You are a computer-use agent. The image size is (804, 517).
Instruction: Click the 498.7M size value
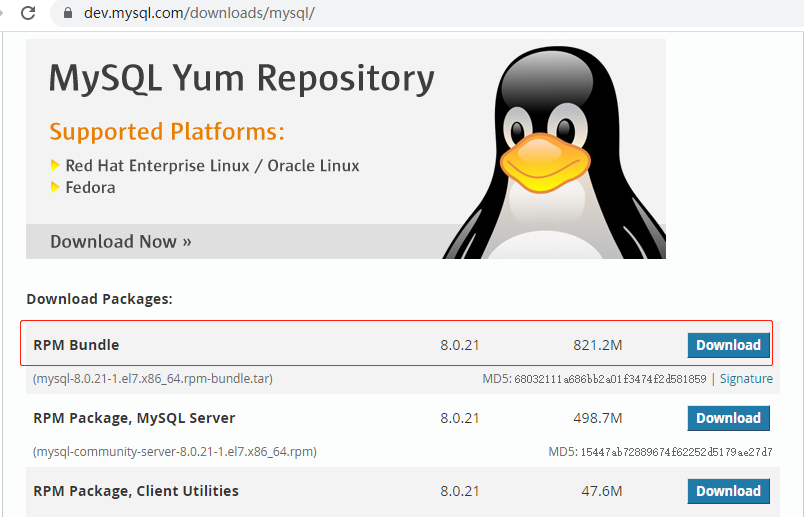pyautogui.click(x=597, y=418)
